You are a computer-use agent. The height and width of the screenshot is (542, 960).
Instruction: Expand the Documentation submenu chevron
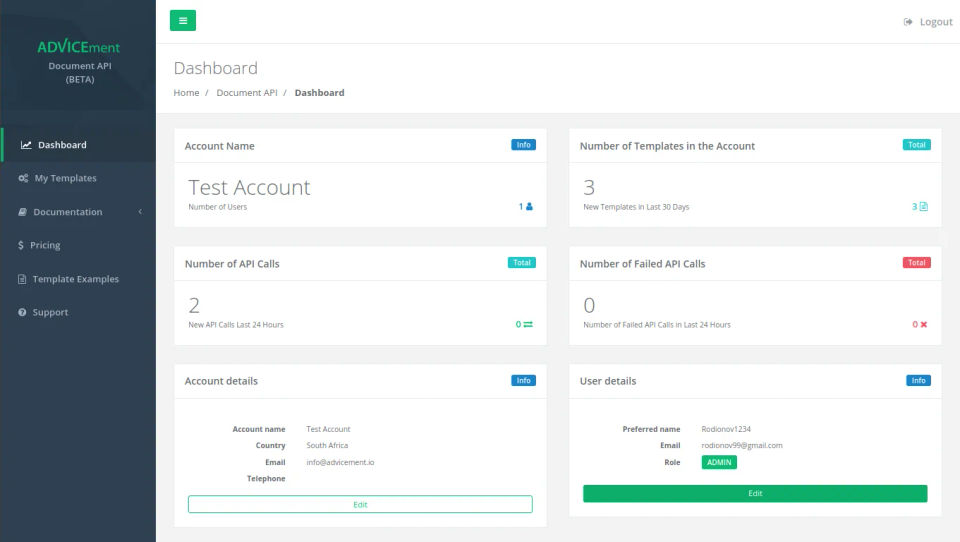click(x=140, y=212)
